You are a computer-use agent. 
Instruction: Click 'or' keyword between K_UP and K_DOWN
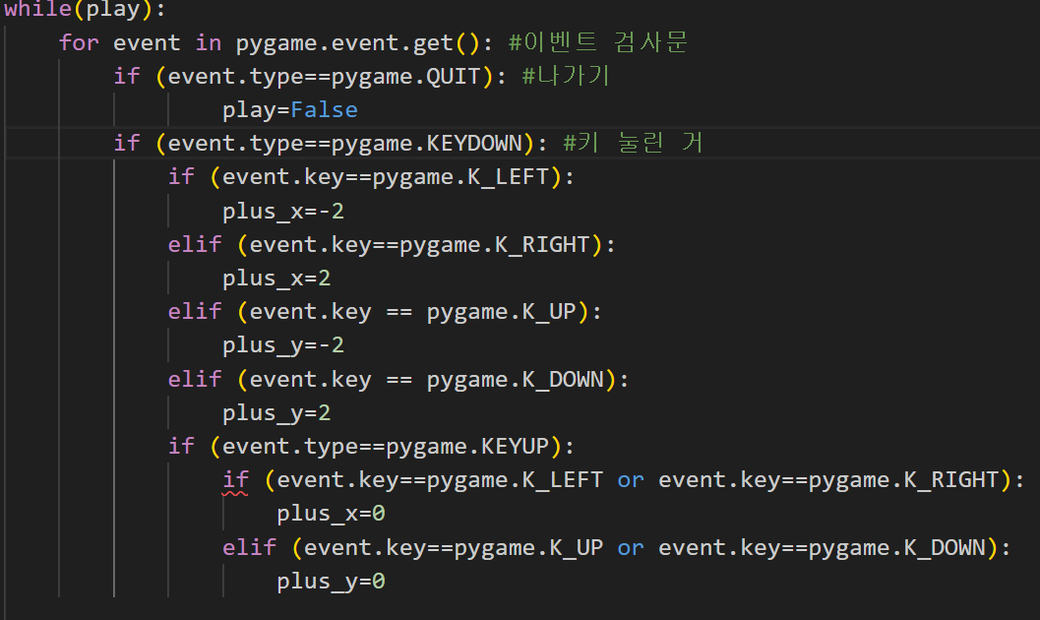(x=630, y=548)
